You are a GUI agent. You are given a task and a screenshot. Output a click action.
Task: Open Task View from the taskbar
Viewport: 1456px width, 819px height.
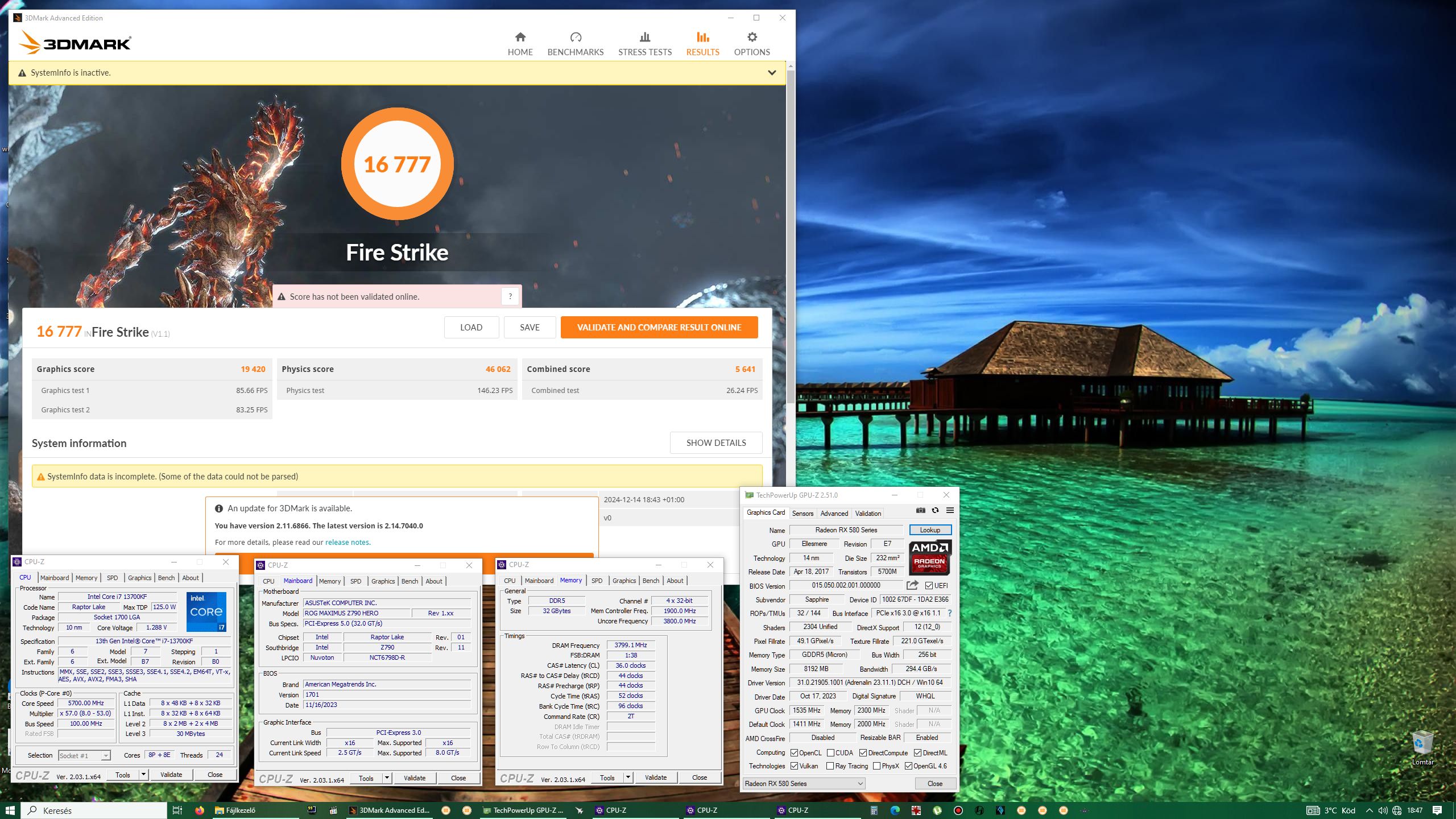[177, 810]
